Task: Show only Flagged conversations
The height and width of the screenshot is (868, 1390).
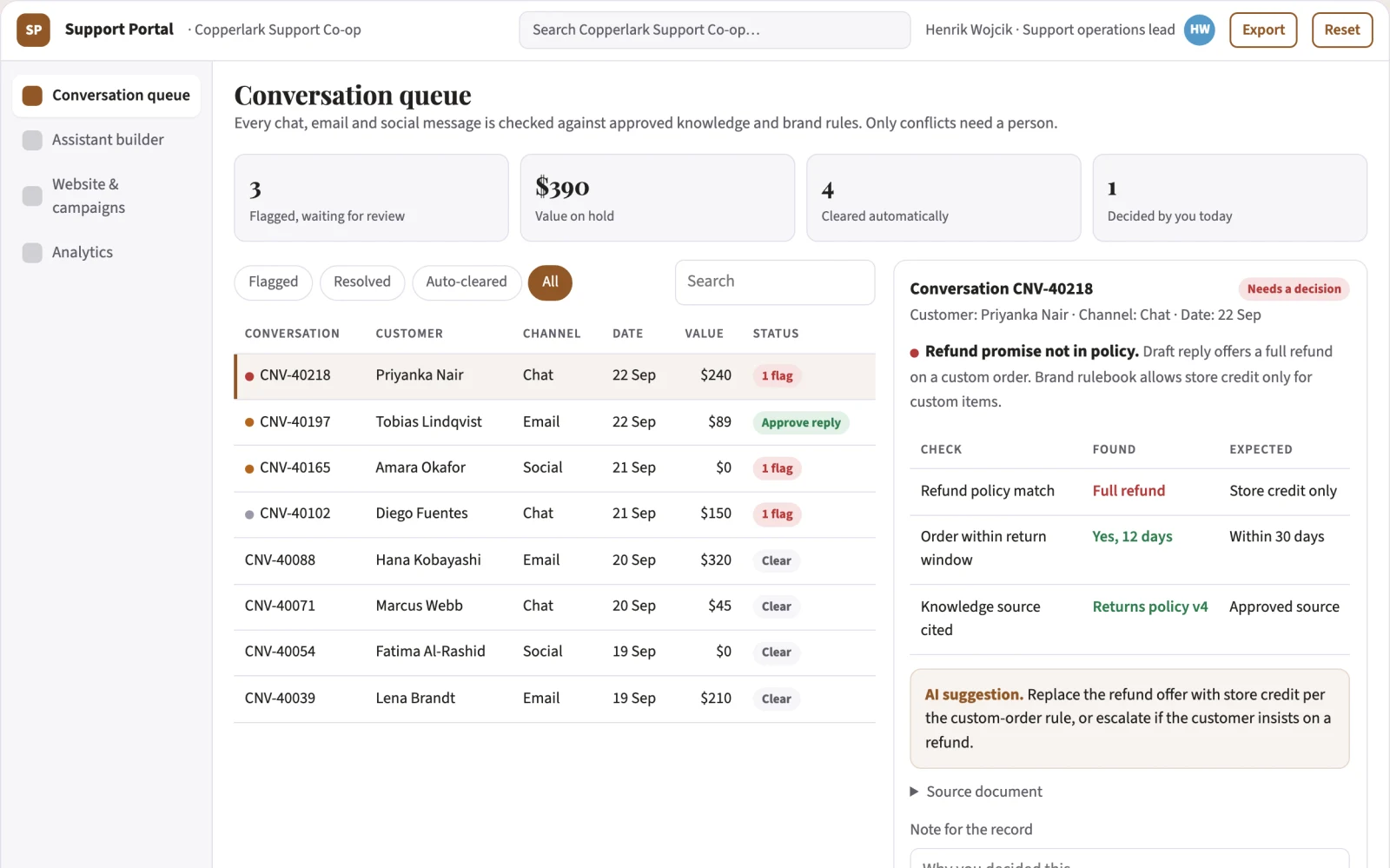Action: click(x=273, y=282)
